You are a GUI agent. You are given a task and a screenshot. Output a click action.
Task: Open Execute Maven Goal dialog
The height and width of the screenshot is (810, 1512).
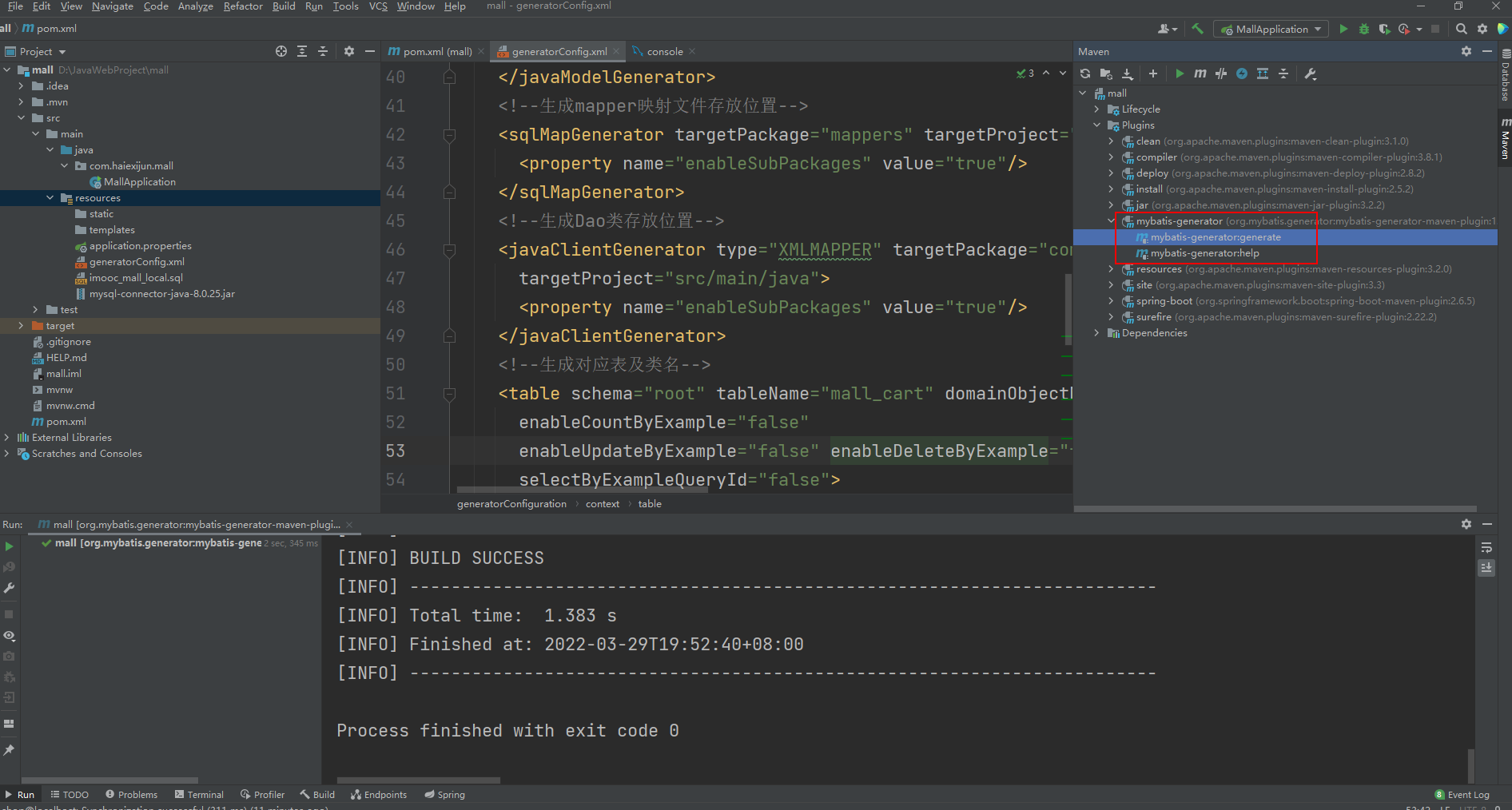(x=1200, y=73)
